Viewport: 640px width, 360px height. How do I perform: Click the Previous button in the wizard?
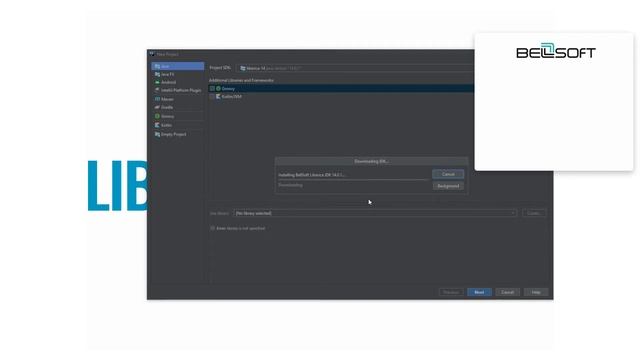click(x=451, y=292)
